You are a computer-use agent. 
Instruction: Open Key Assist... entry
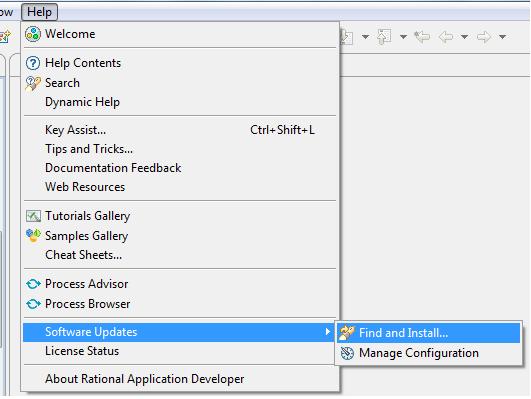pos(76,130)
